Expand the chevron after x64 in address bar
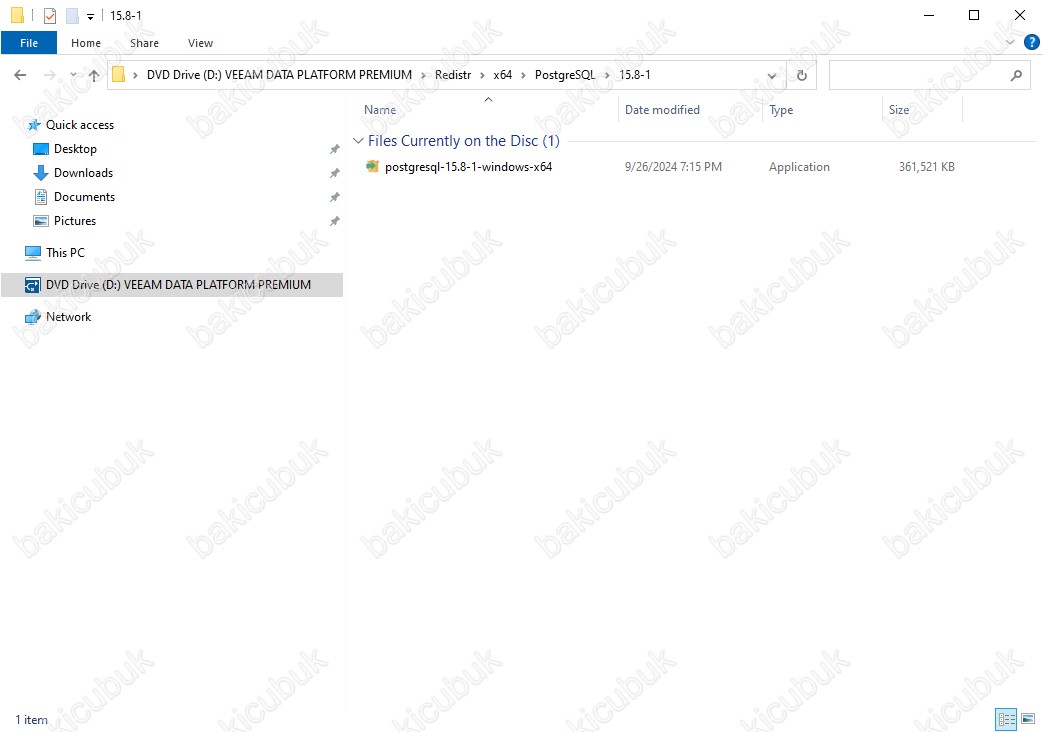This screenshot has height=732, width=1044. [523, 75]
